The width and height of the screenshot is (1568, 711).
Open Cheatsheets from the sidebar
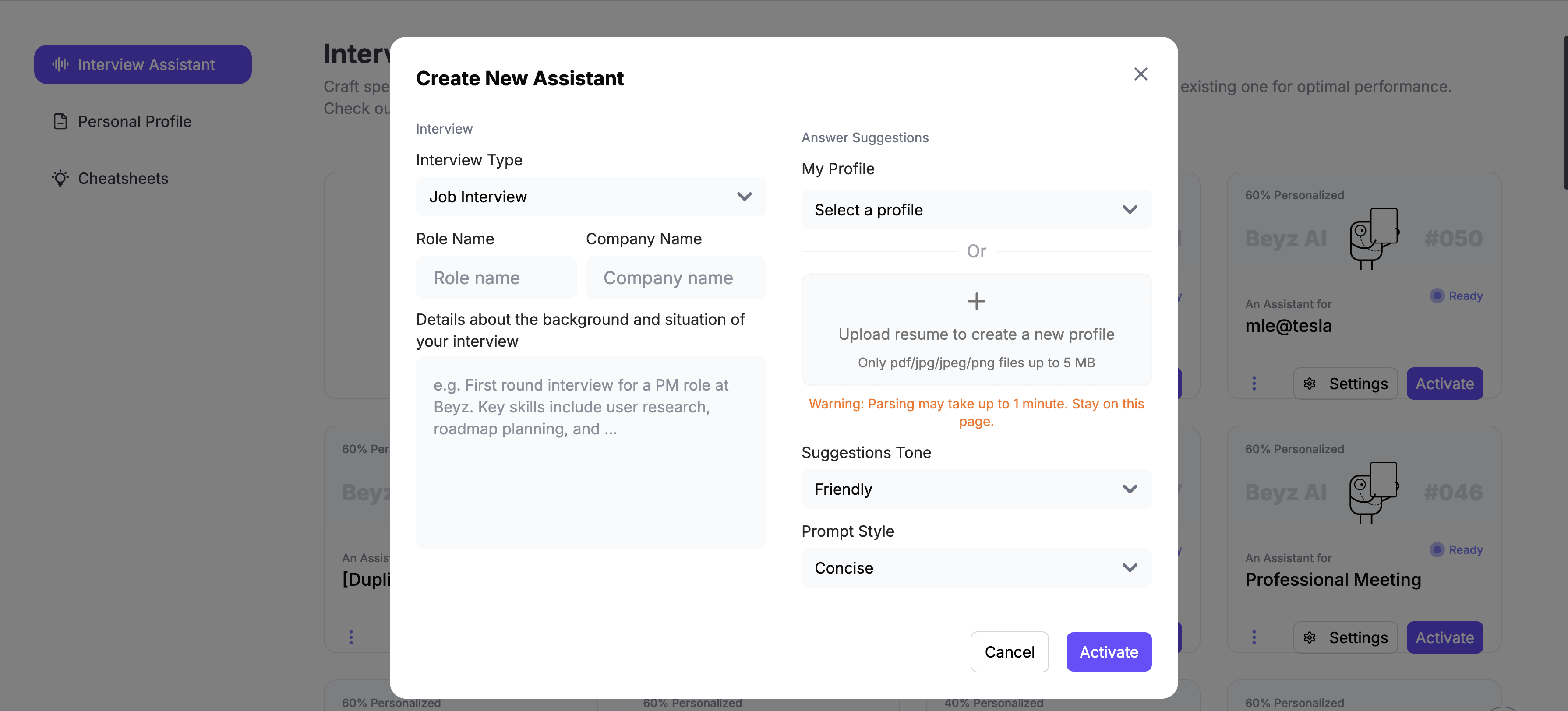(122, 178)
